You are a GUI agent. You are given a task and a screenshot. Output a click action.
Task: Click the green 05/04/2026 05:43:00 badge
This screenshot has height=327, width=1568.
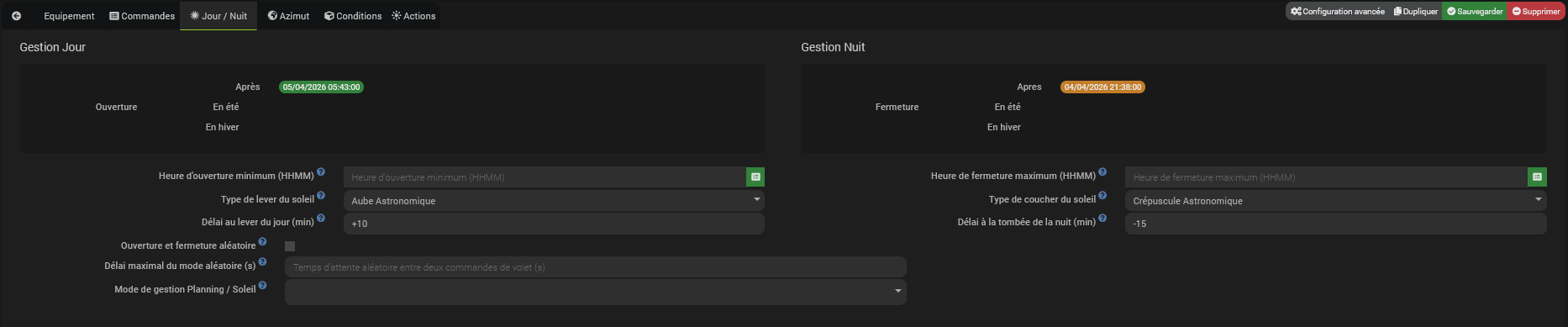tap(321, 87)
